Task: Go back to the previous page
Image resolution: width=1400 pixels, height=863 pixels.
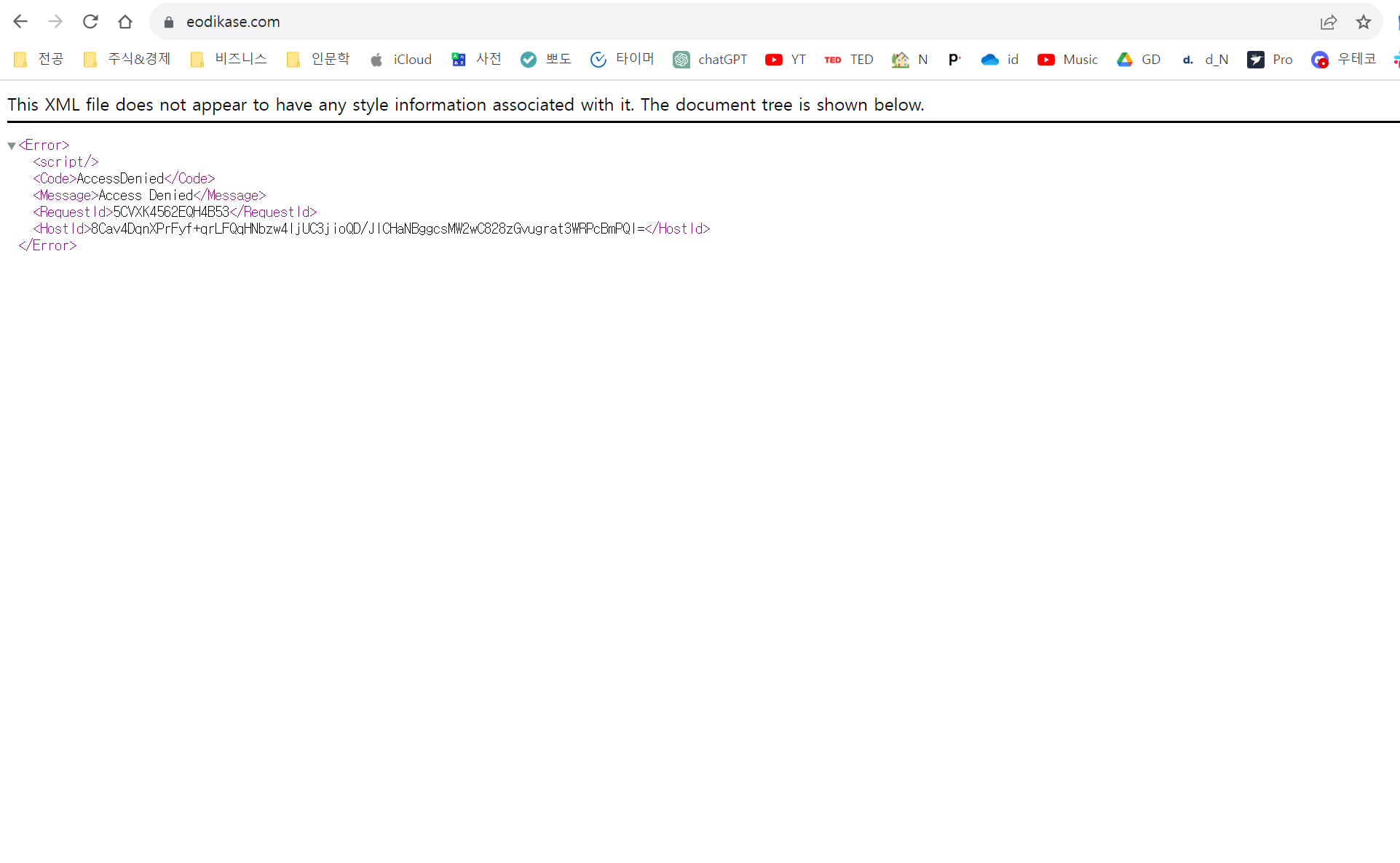Action: [x=20, y=22]
